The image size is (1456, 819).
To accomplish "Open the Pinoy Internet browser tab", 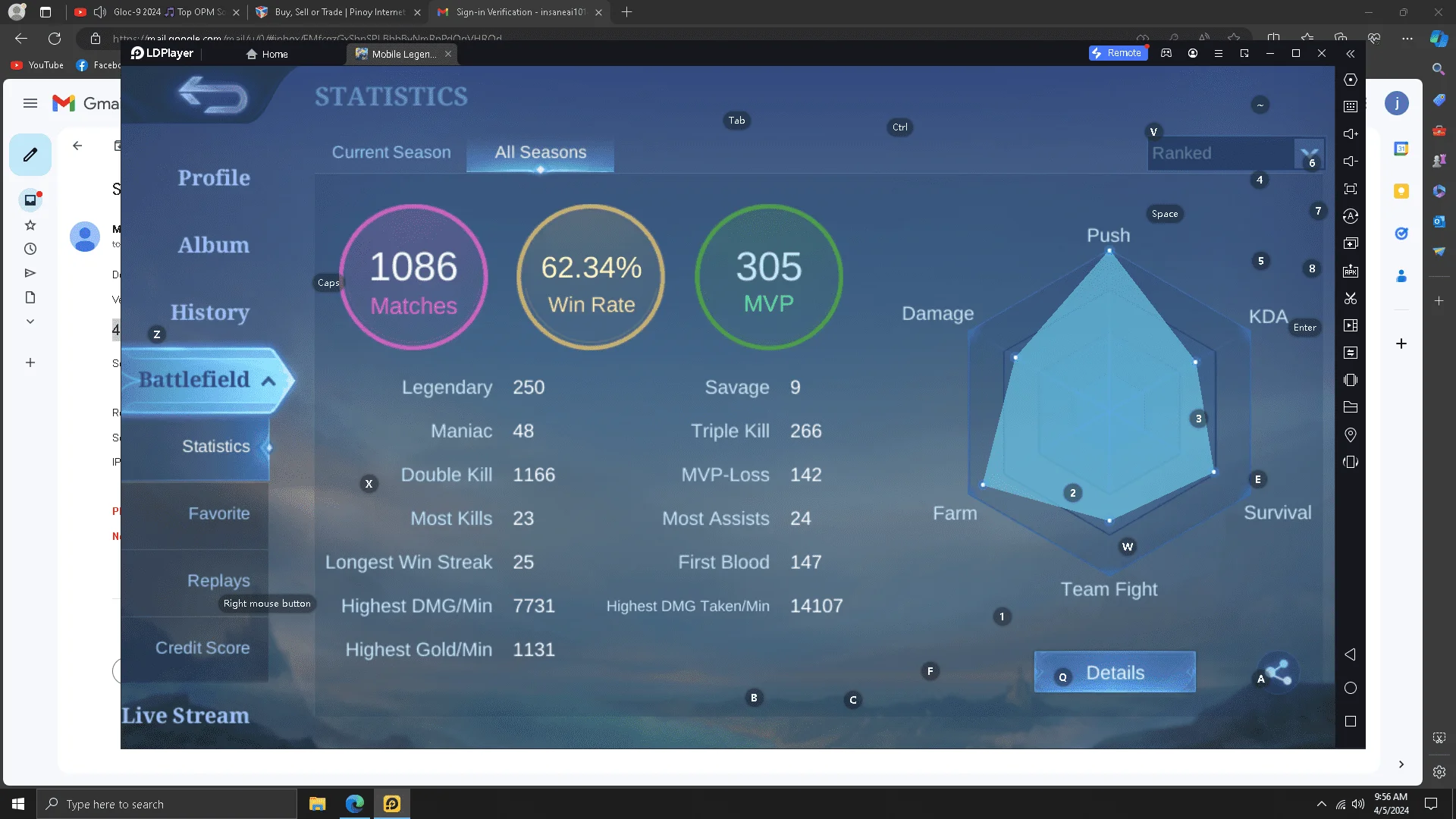I will 337,12.
